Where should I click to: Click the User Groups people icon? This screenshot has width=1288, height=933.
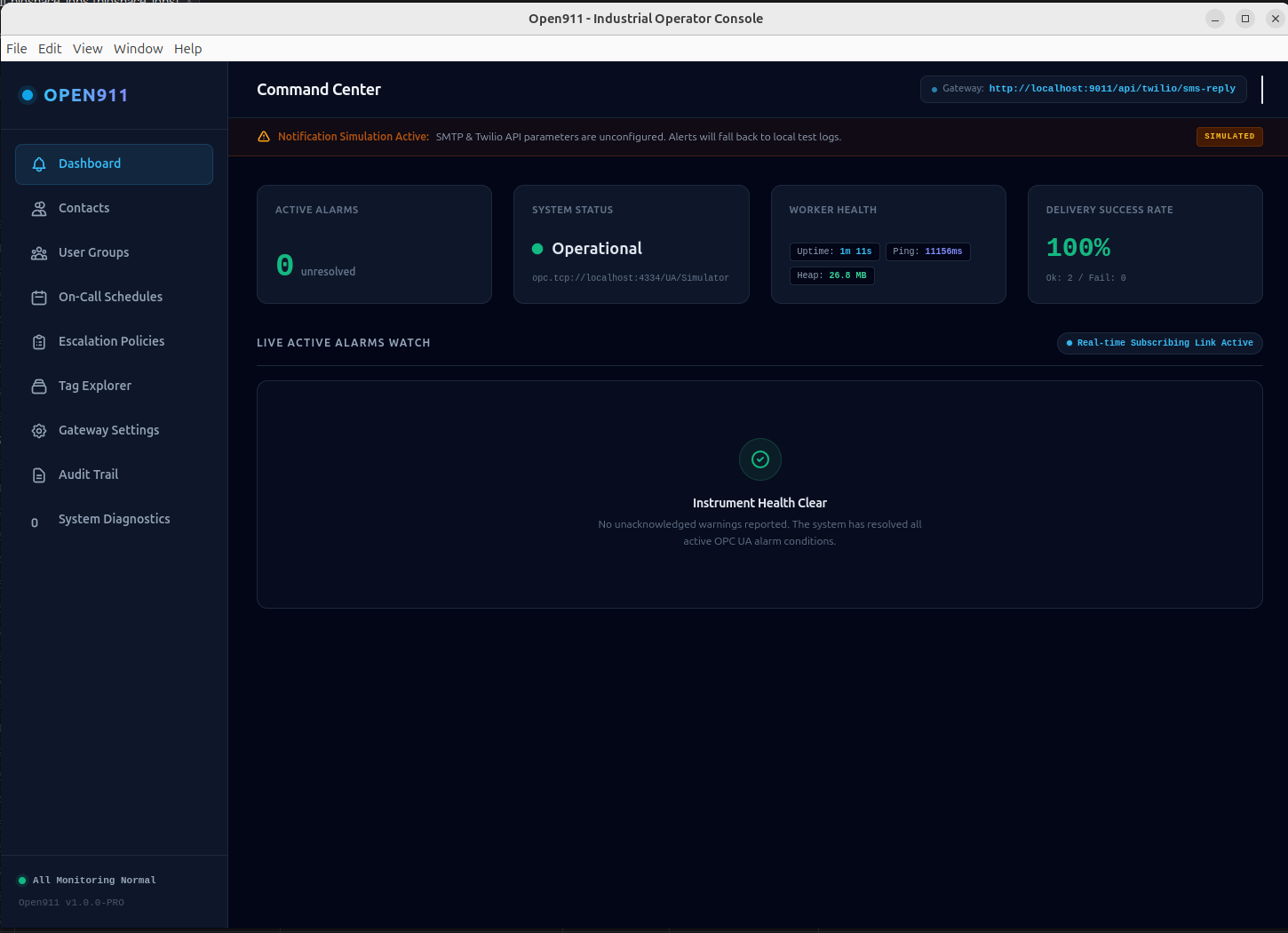point(39,253)
